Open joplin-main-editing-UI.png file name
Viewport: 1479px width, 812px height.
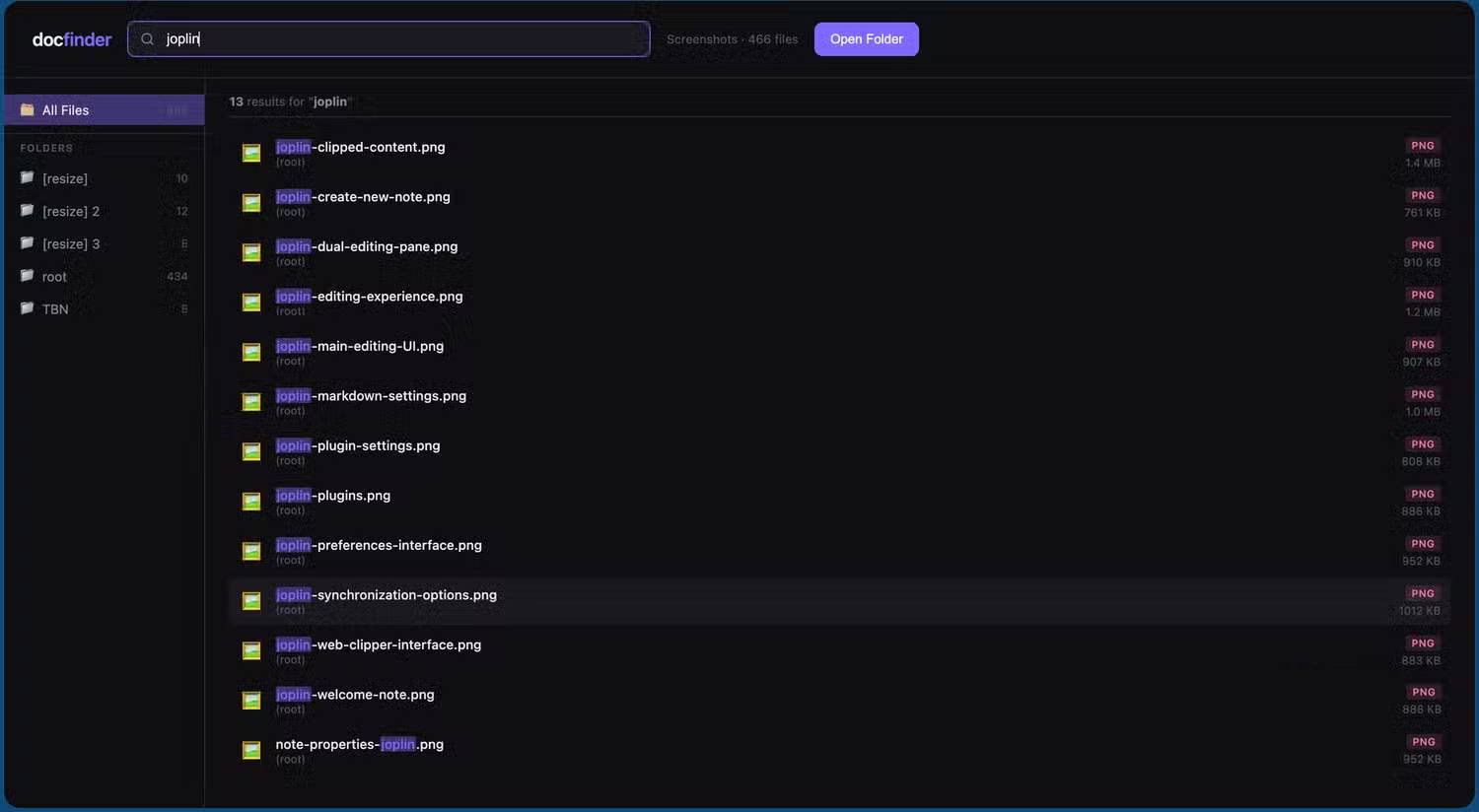360,346
